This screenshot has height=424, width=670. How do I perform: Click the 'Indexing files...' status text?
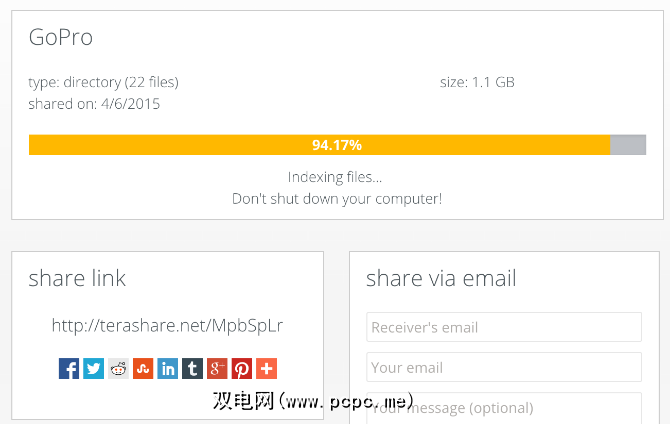(335, 177)
